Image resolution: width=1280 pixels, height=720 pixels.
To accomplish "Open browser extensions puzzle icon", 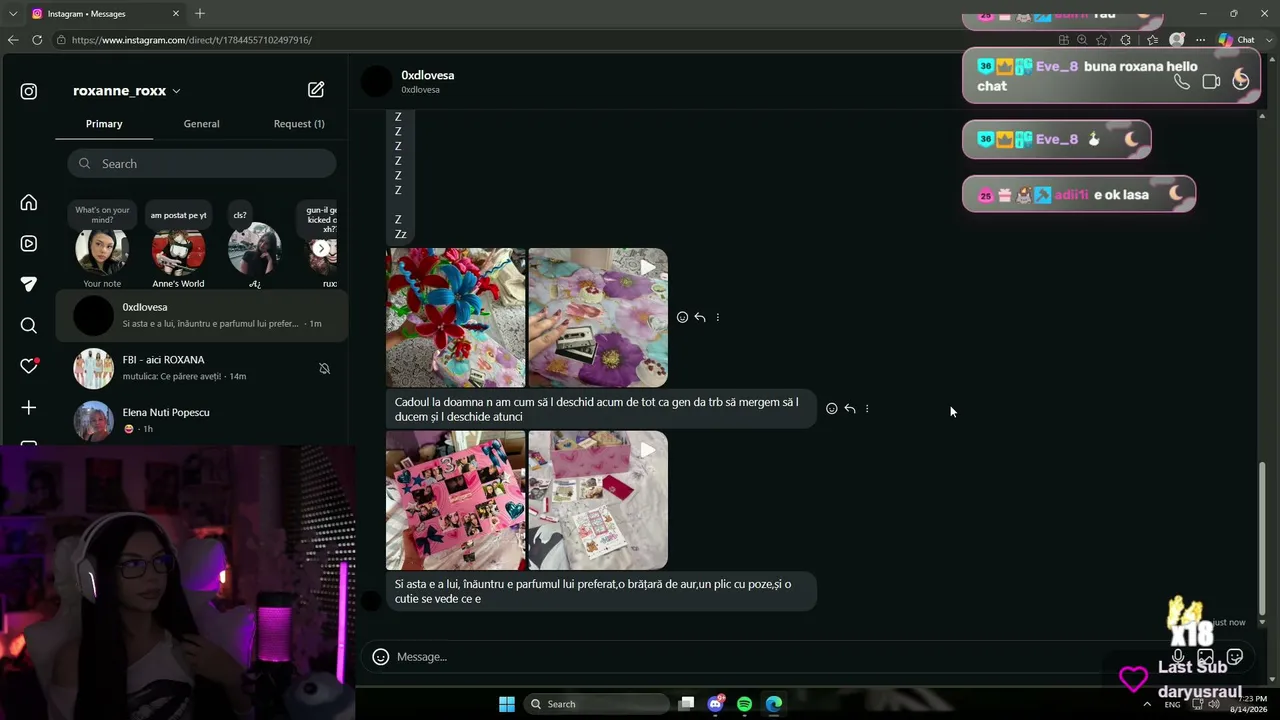I will [x=1126, y=40].
